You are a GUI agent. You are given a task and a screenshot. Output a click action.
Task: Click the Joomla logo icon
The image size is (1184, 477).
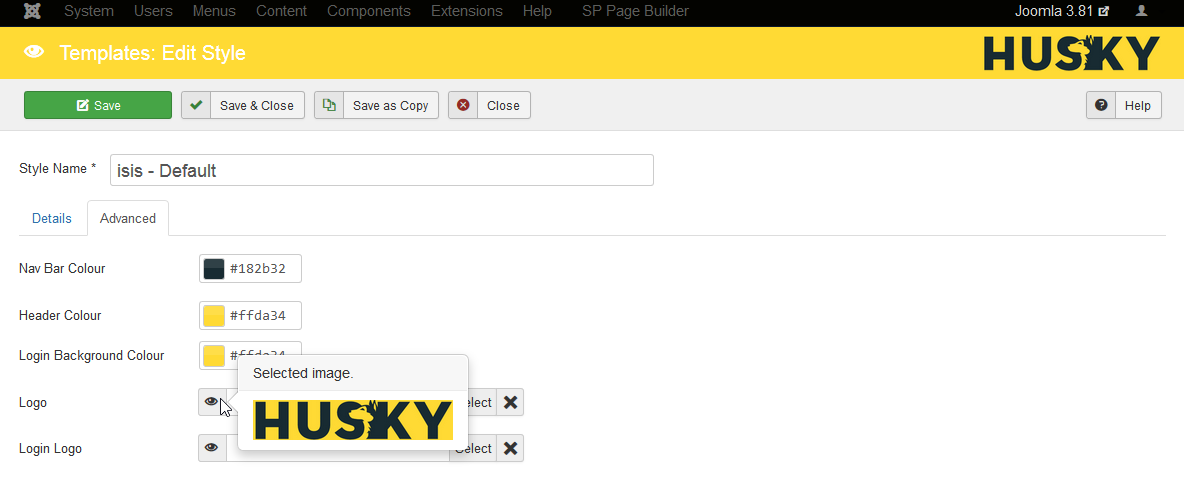31,11
